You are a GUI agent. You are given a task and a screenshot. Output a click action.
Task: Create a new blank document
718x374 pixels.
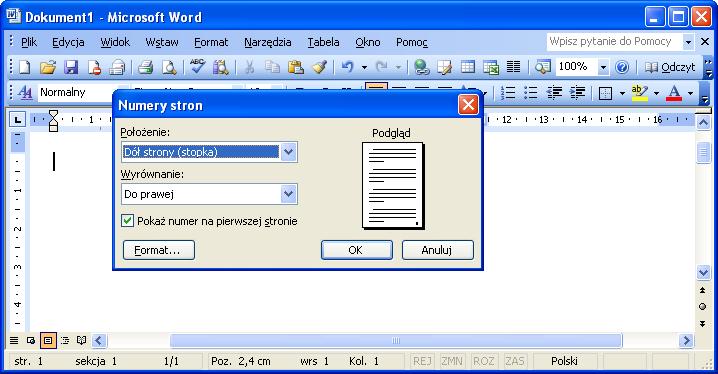tap(24, 68)
